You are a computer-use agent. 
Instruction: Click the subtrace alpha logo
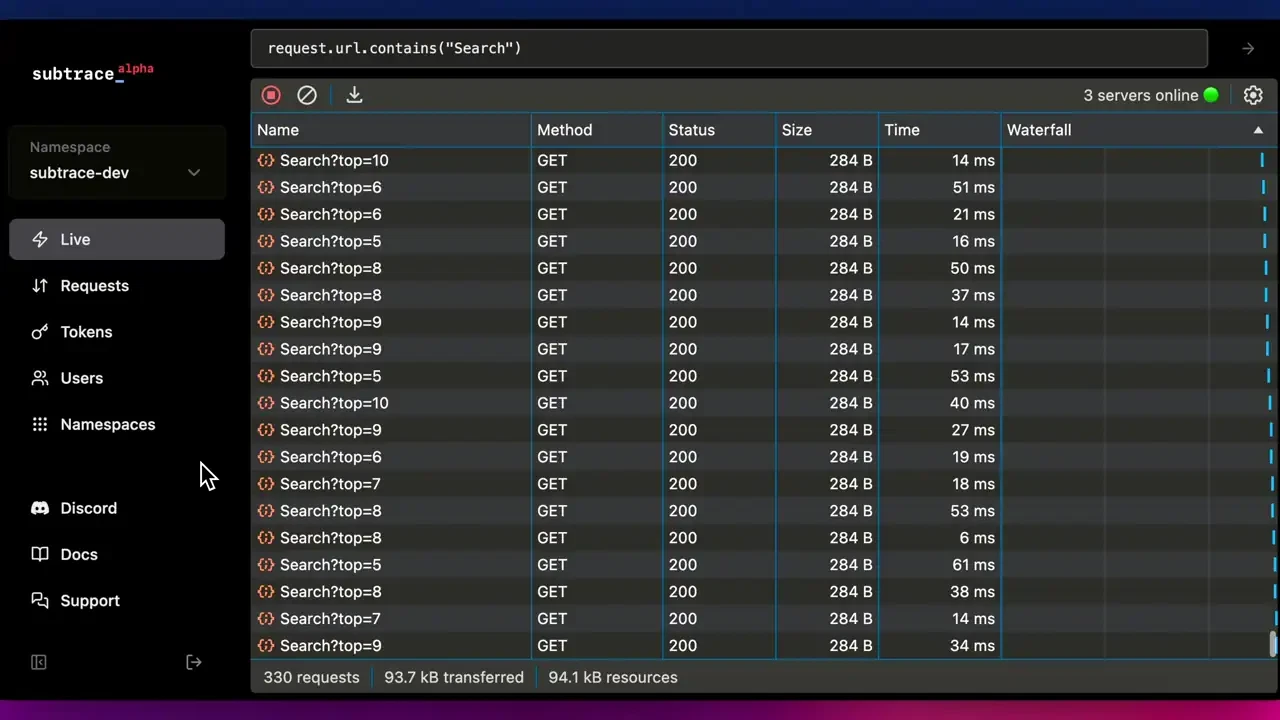pos(93,72)
